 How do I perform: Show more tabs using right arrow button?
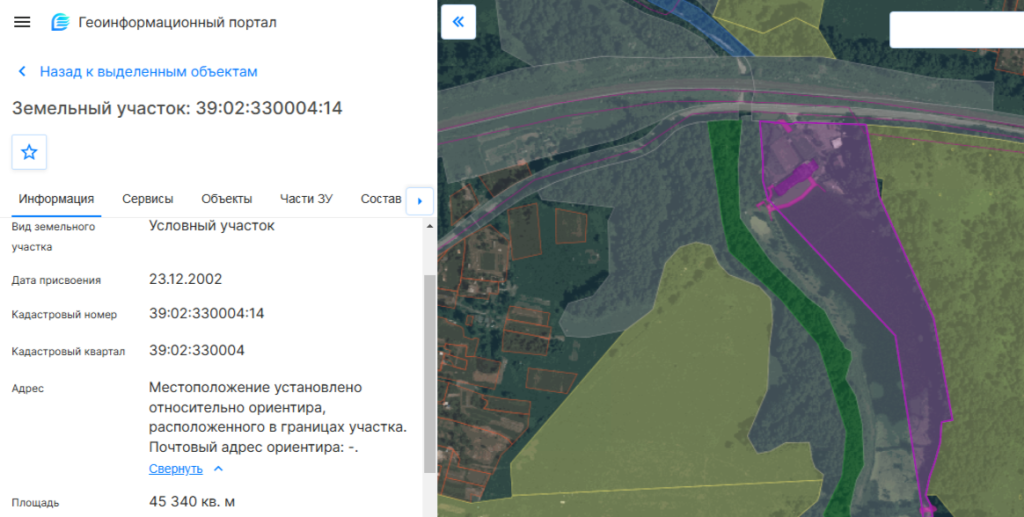420,201
